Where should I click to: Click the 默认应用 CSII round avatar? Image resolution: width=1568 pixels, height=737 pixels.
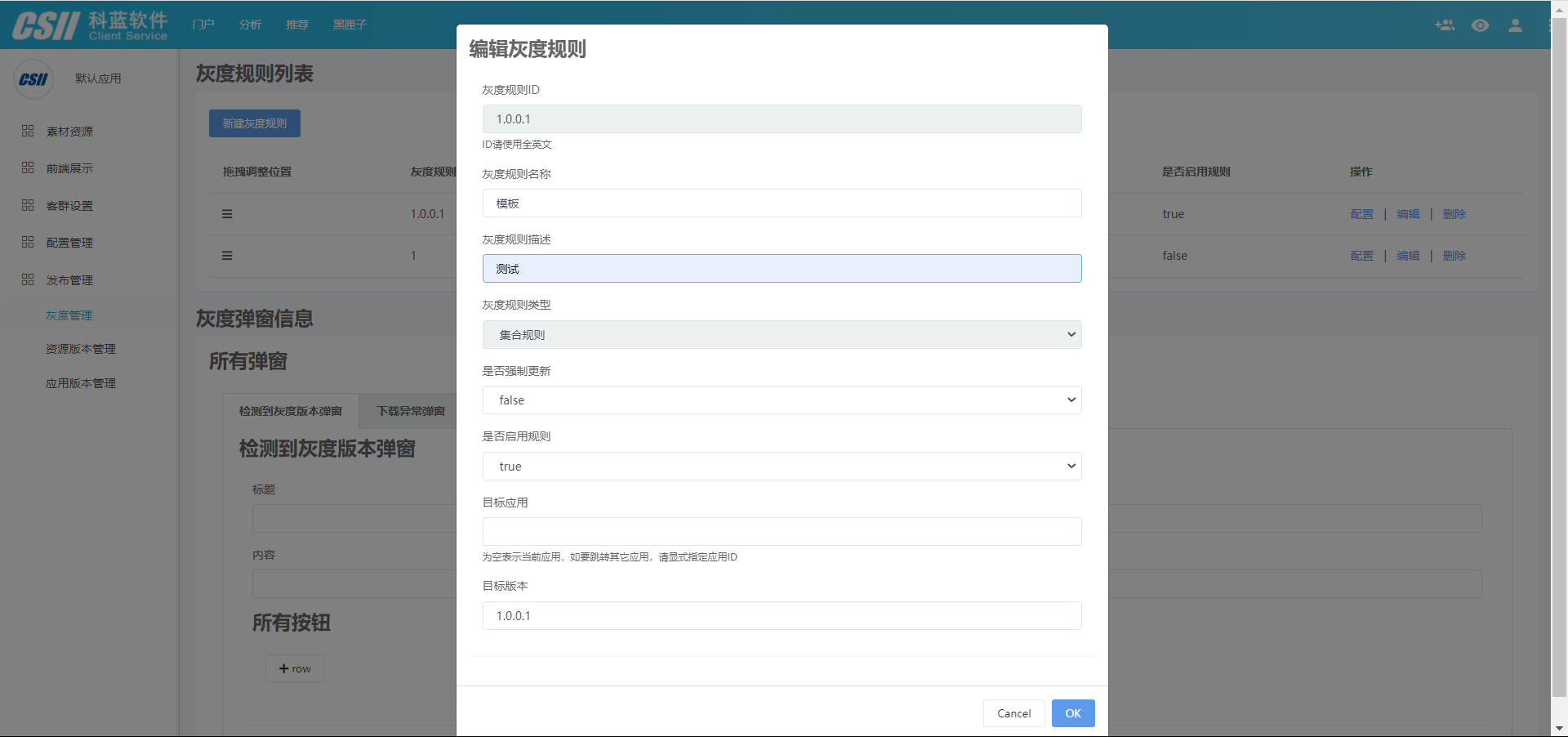pyautogui.click(x=33, y=79)
